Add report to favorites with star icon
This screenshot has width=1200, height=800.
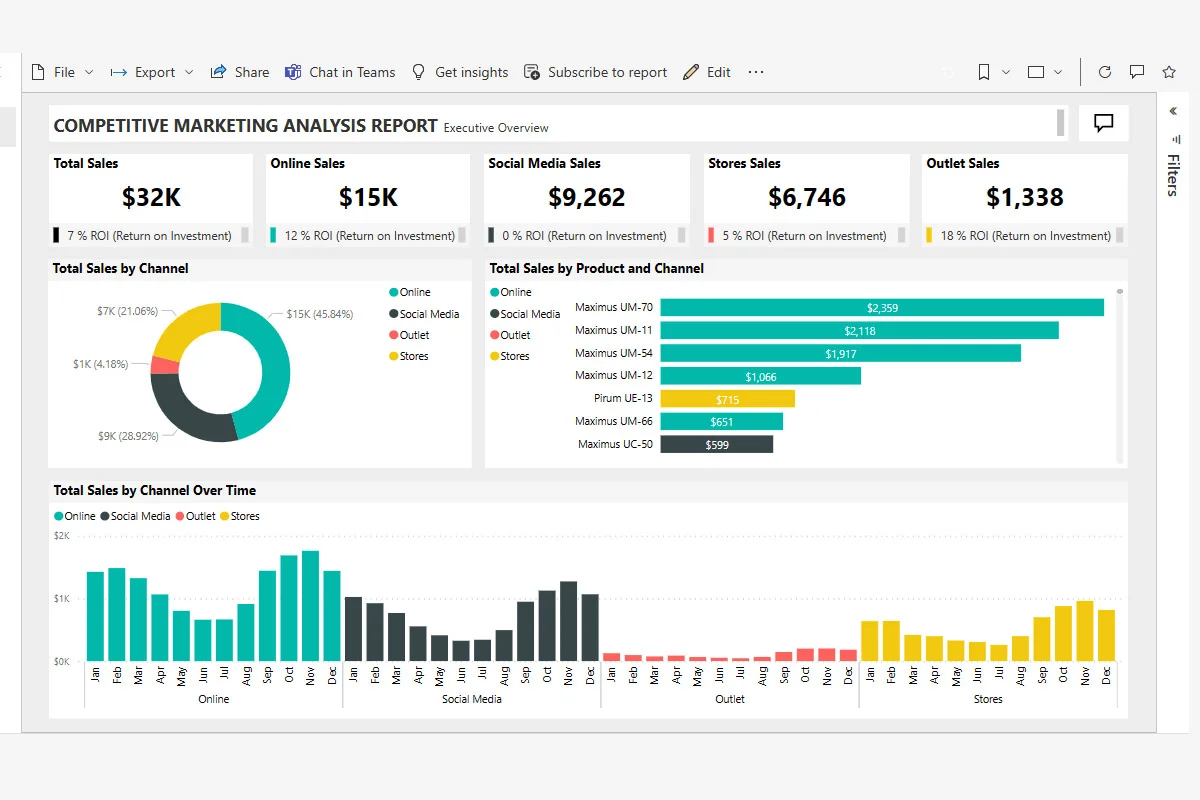(1171, 71)
